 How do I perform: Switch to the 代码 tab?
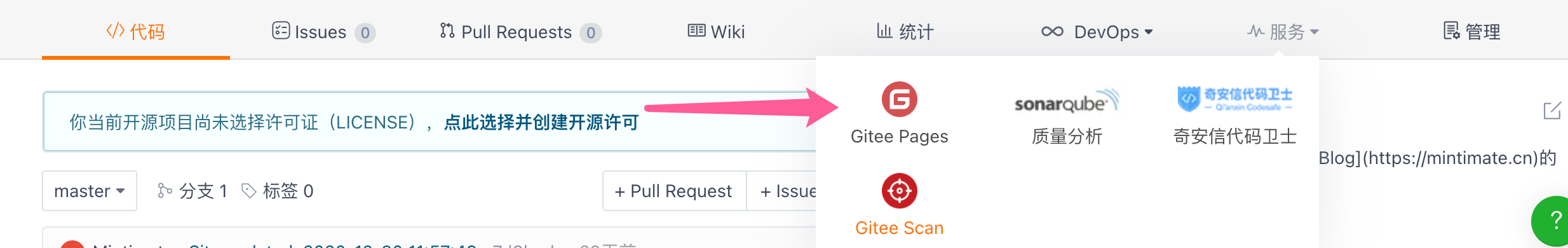point(135,32)
